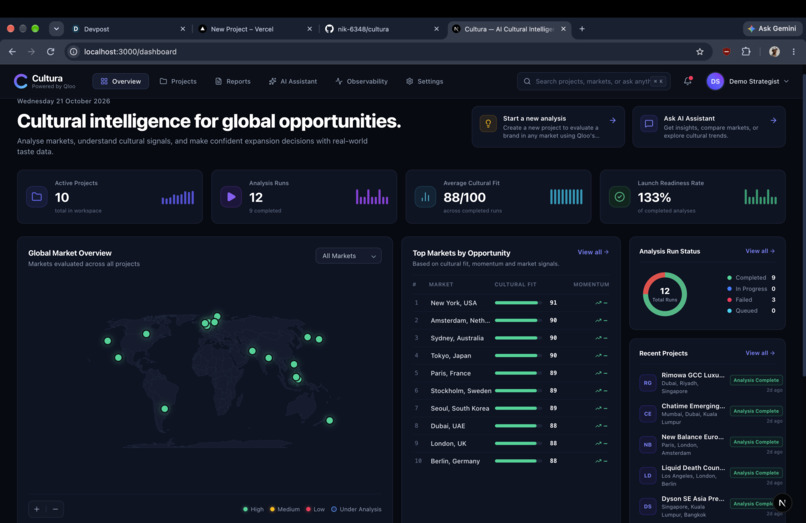This screenshot has width=806, height=523.
Task: Click the South America map marker
Action: [164, 409]
